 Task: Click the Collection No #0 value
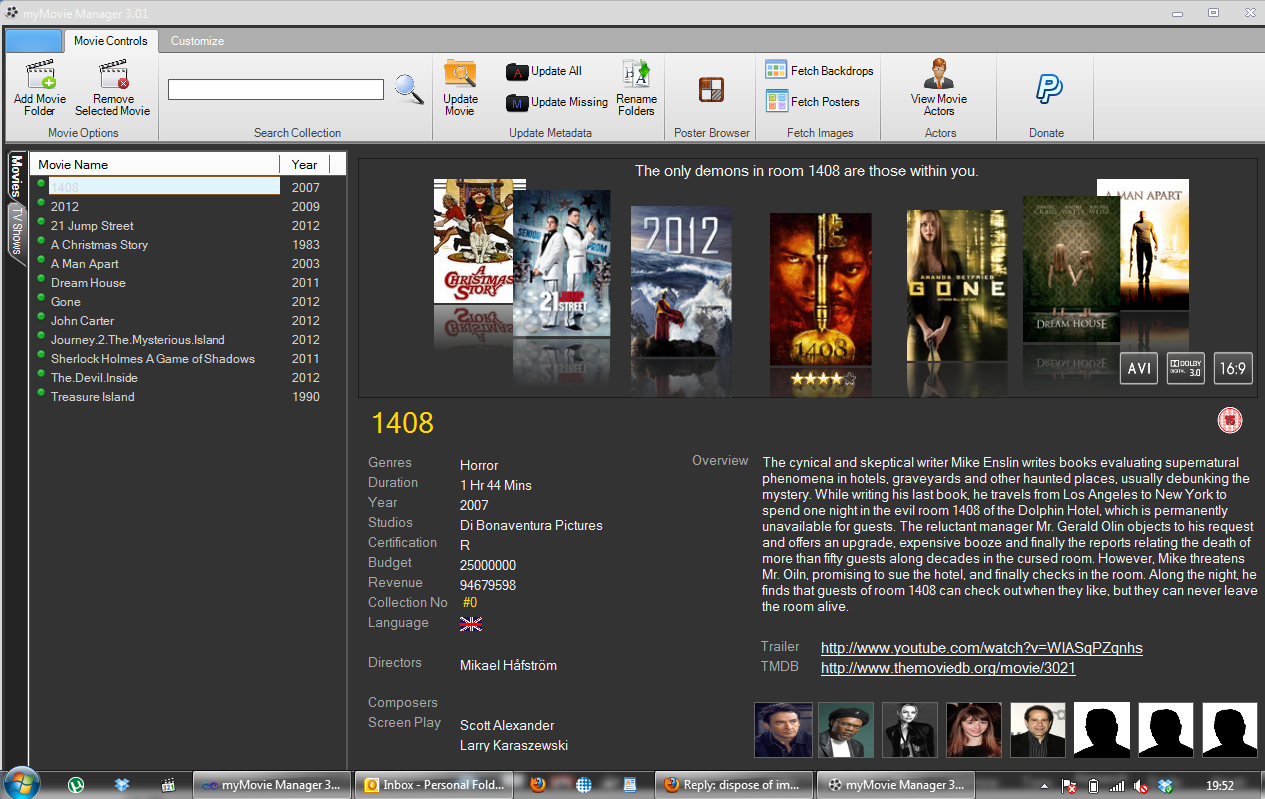(x=470, y=603)
